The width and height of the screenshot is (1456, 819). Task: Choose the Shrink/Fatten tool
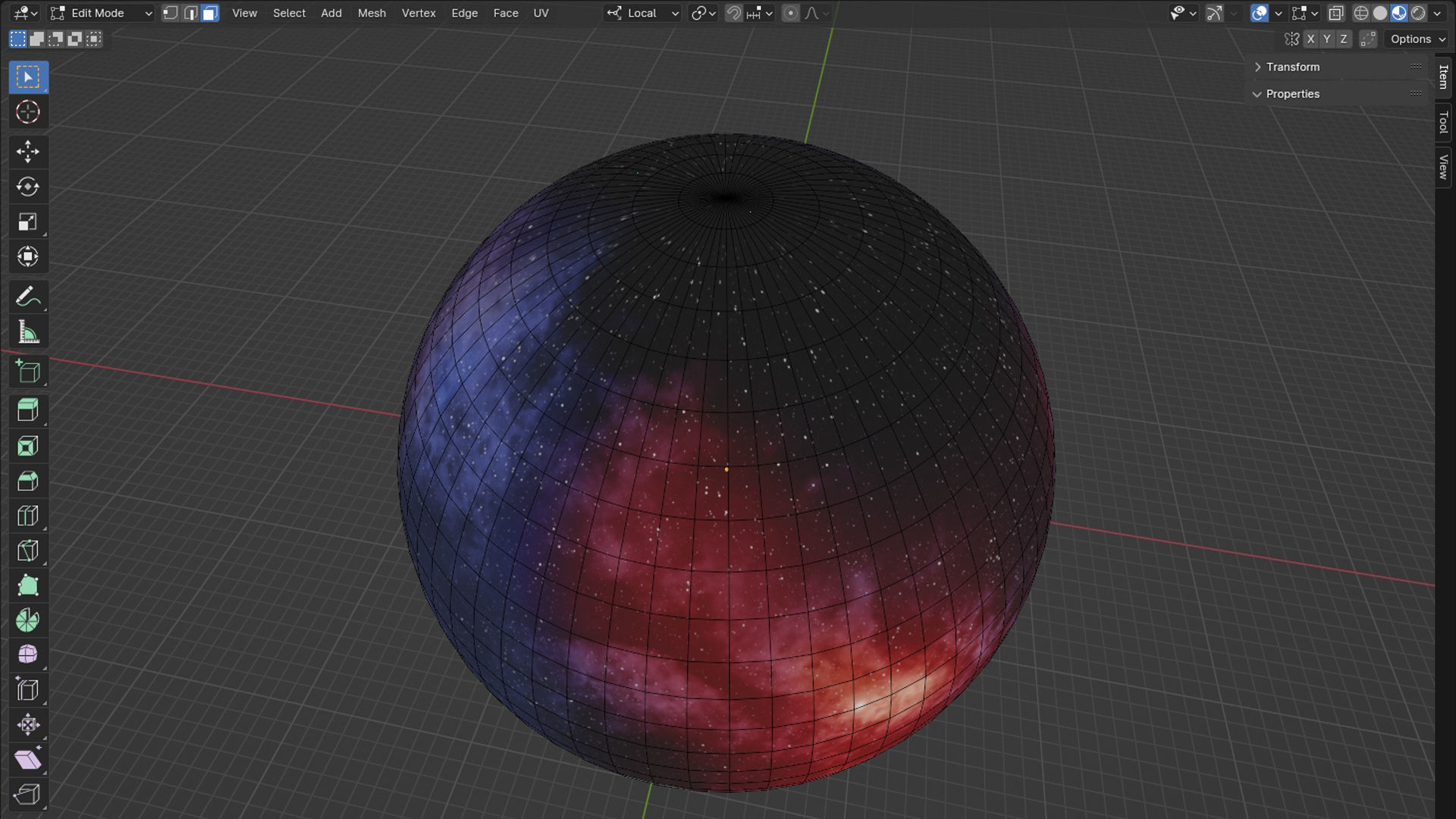pyautogui.click(x=28, y=724)
